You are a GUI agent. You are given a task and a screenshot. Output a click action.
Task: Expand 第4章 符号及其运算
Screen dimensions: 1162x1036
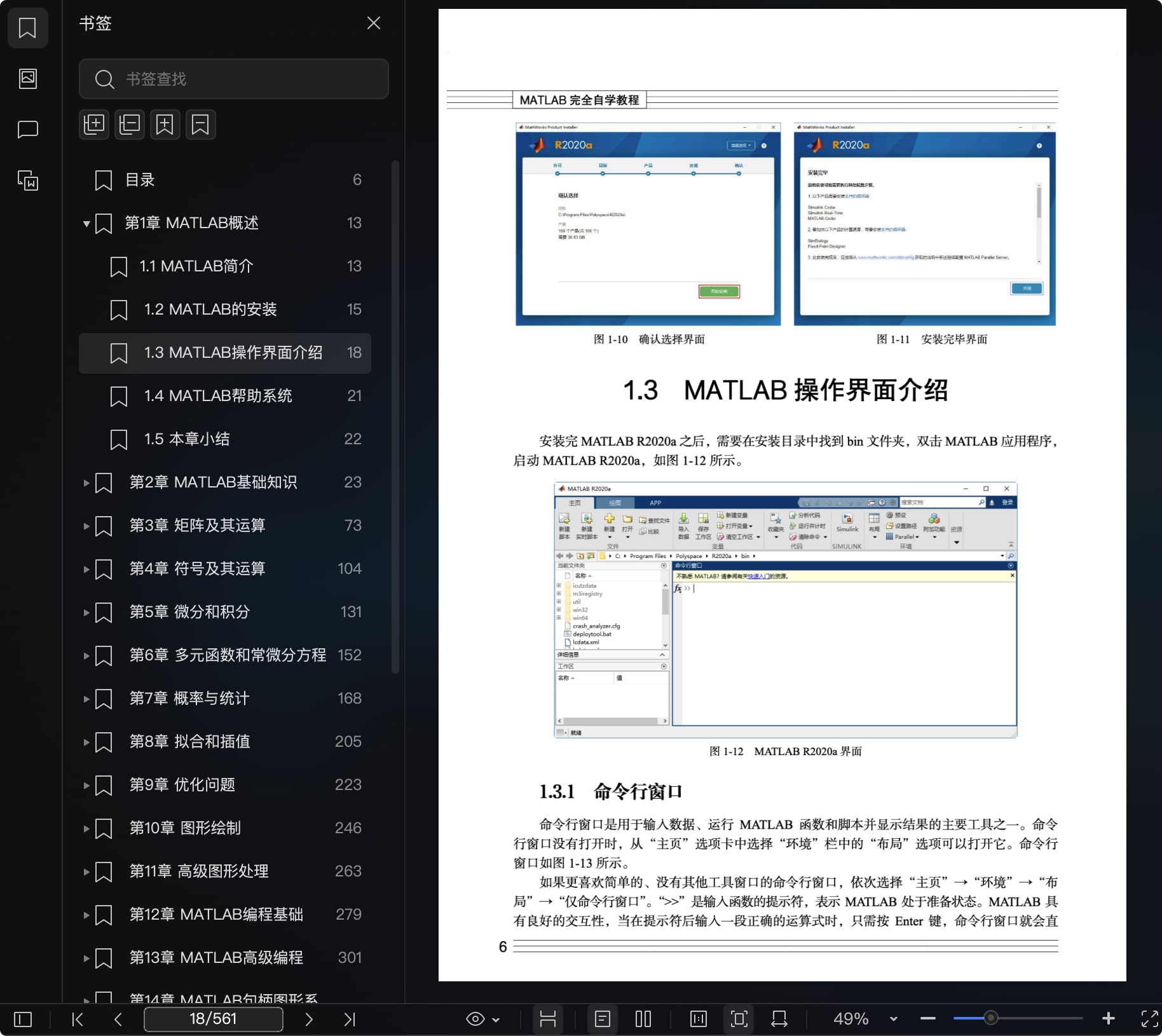[x=86, y=569]
